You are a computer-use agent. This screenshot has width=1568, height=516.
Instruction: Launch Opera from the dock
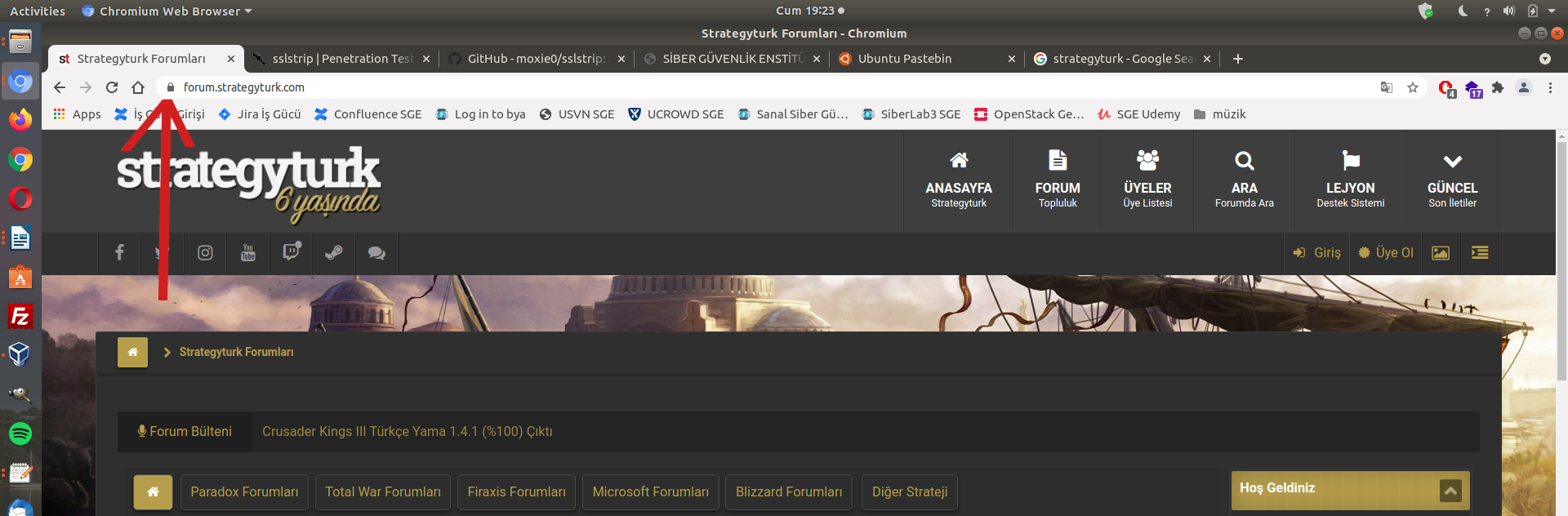pos(20,198)
